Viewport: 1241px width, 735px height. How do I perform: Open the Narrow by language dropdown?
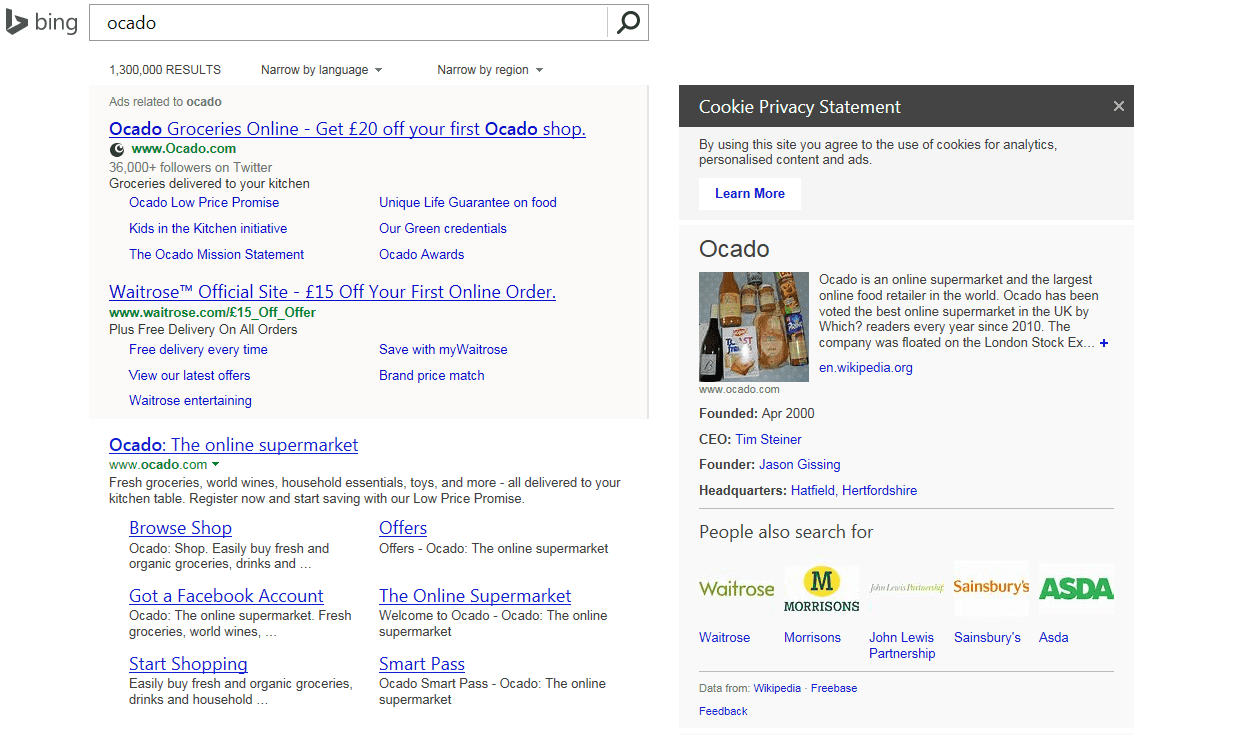tap(321, 70)
